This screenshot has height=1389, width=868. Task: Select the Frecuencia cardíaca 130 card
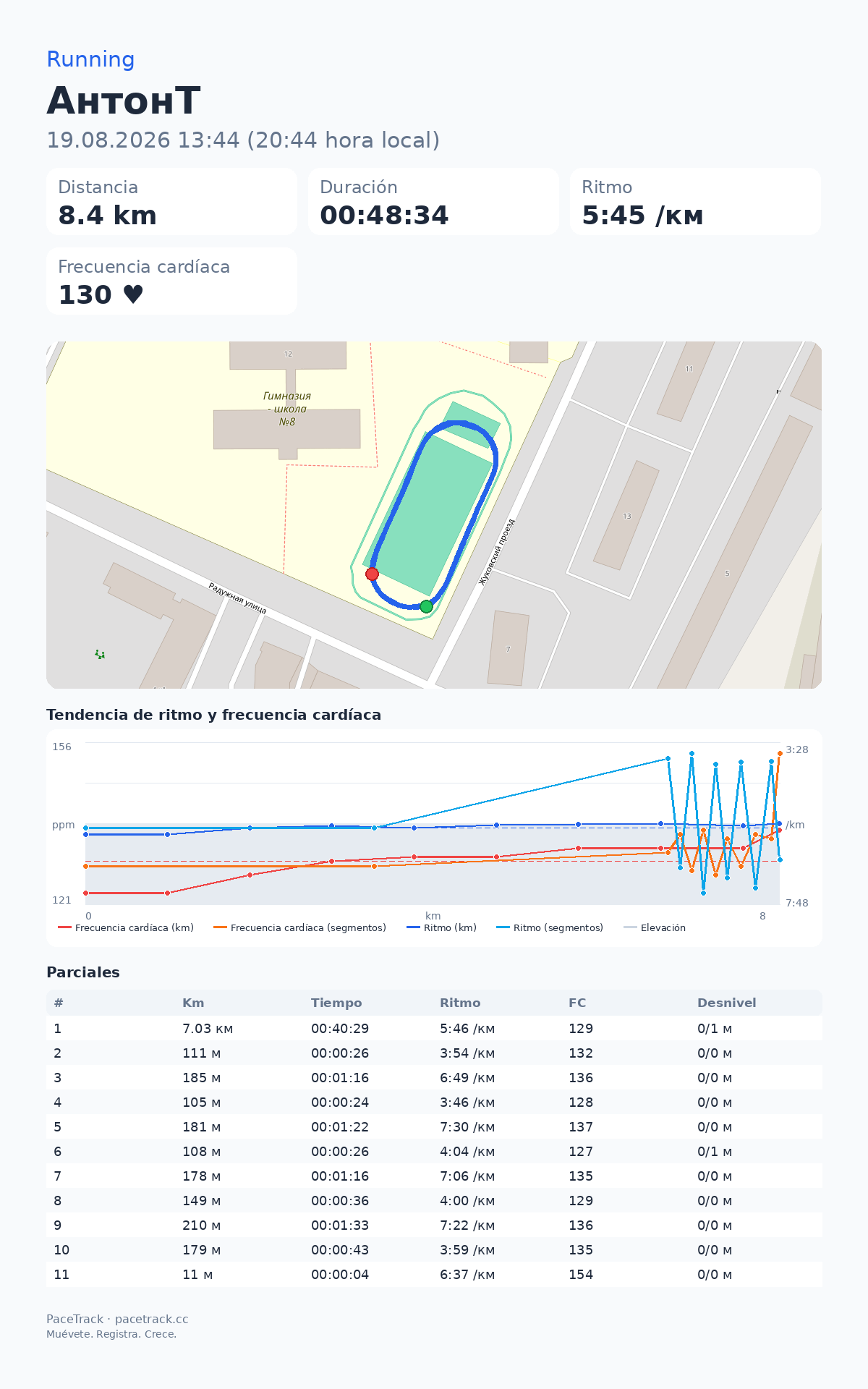[x=172, y=281]
